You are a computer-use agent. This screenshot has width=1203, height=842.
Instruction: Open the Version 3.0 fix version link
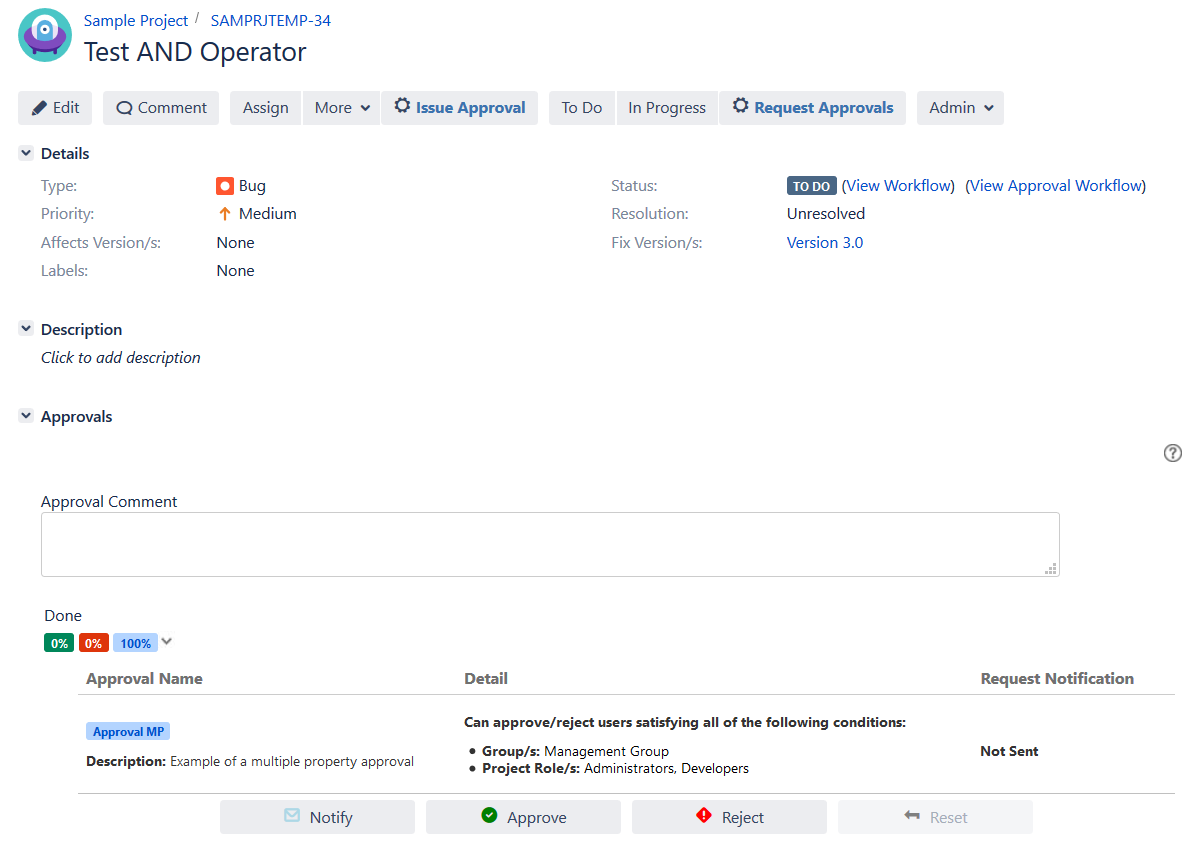(824, 243)
